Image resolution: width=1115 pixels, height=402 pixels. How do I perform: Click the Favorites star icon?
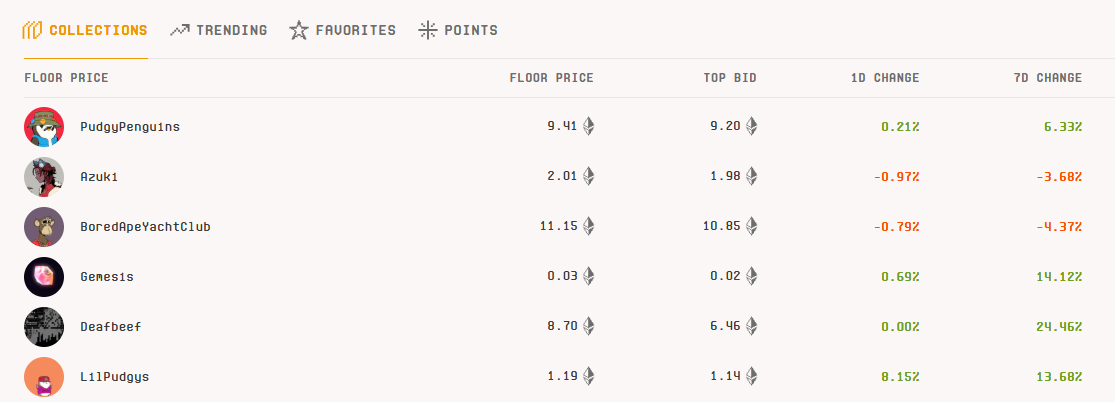299,31
